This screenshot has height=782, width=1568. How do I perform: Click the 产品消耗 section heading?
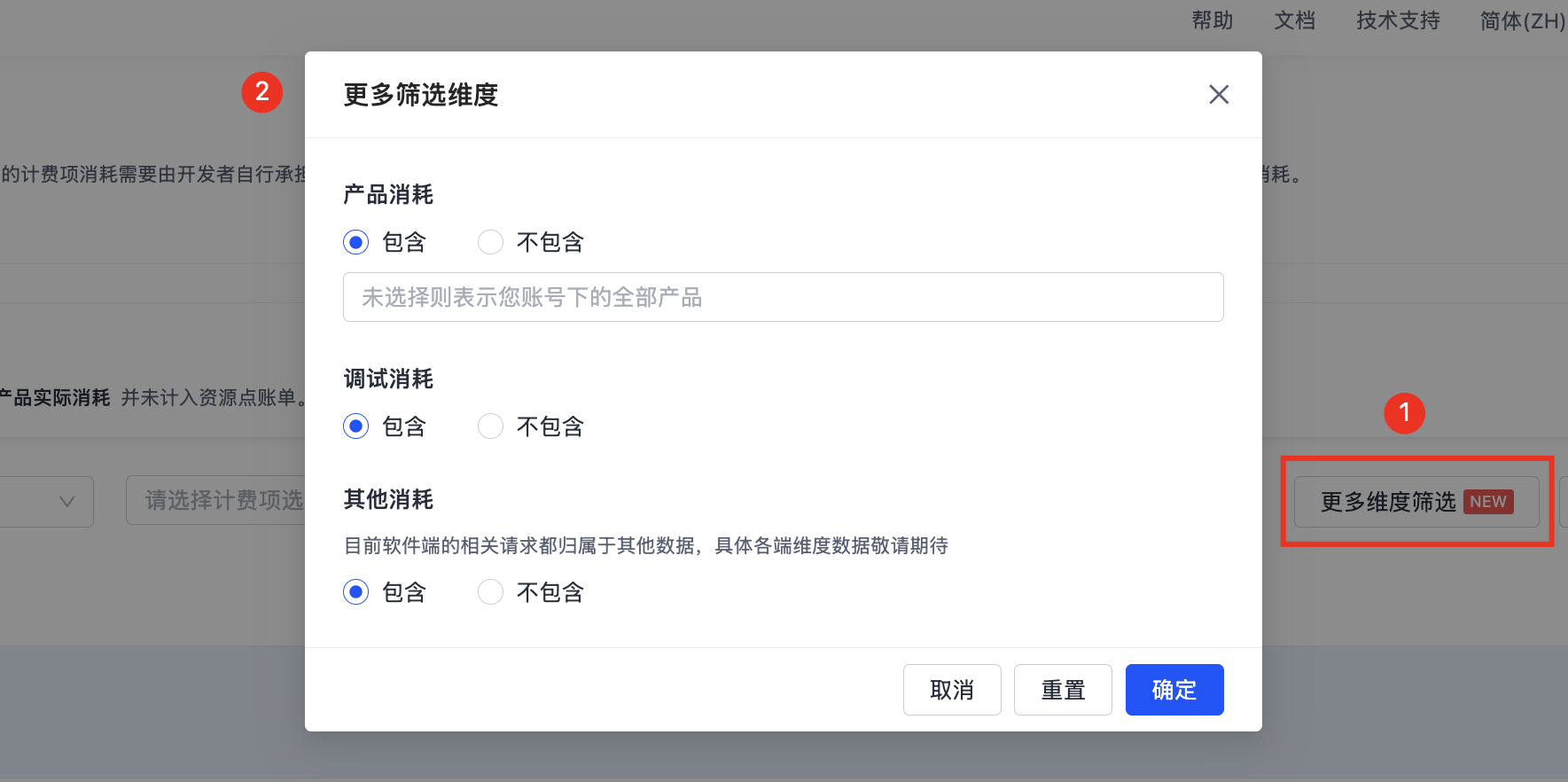coord(388,194)
